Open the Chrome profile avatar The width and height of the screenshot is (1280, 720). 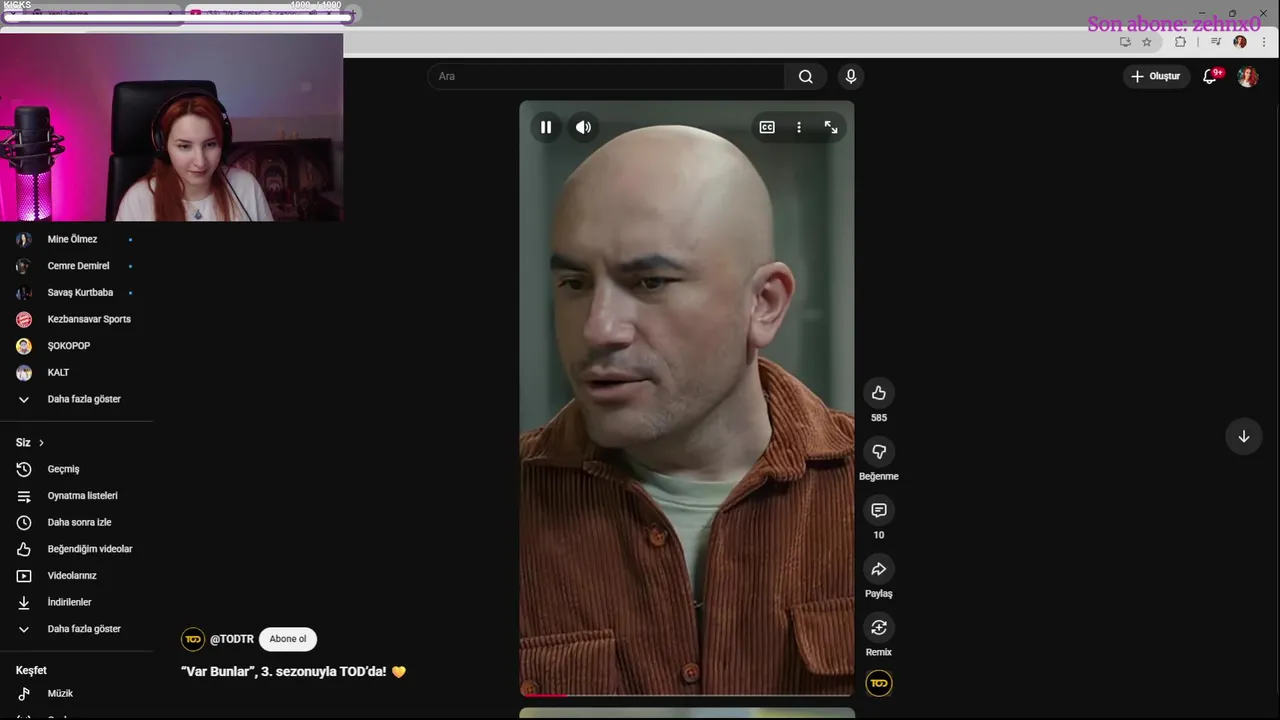[1240, 42]
